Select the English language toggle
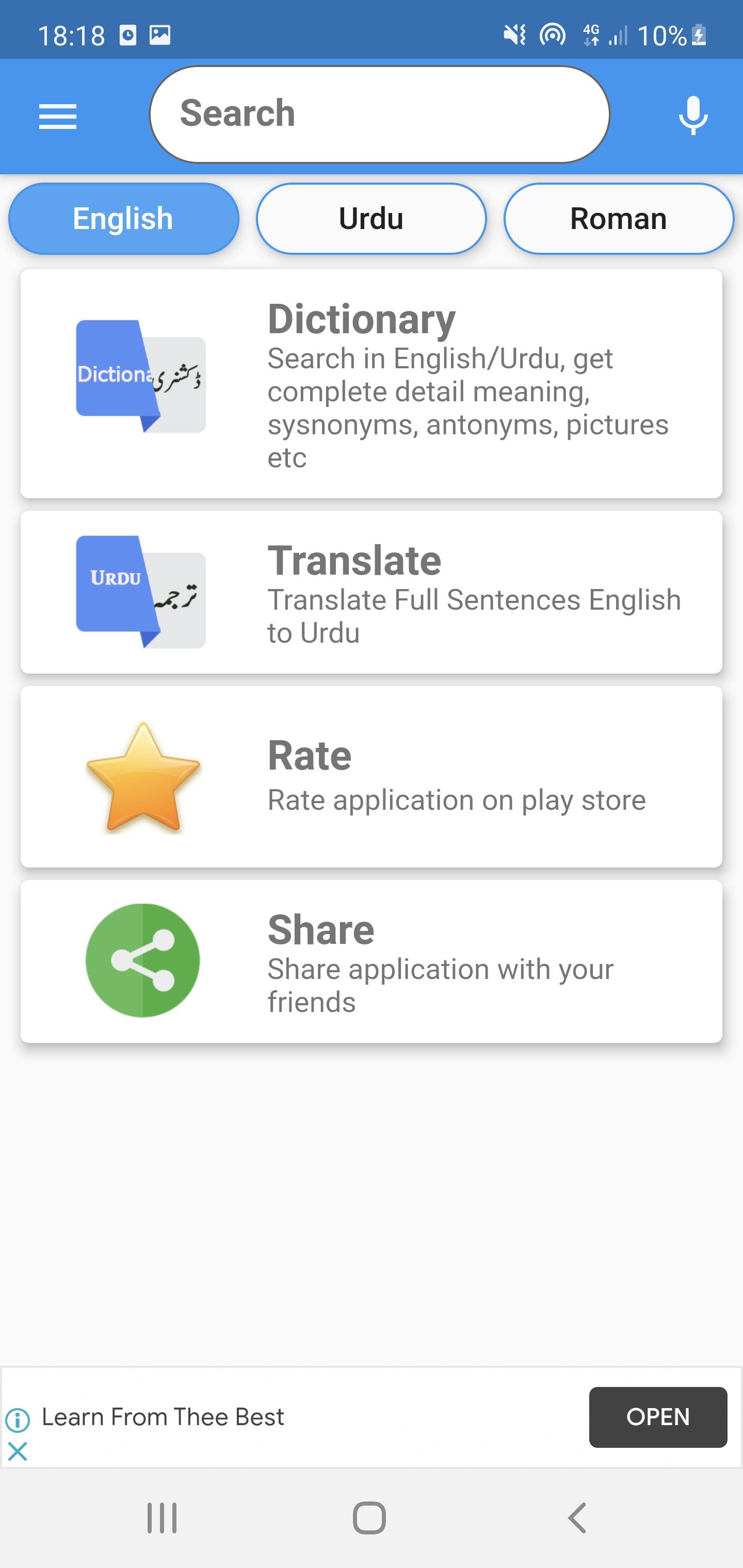The height and width of the screenshot is (1568, 743). (x=124, y=219)
